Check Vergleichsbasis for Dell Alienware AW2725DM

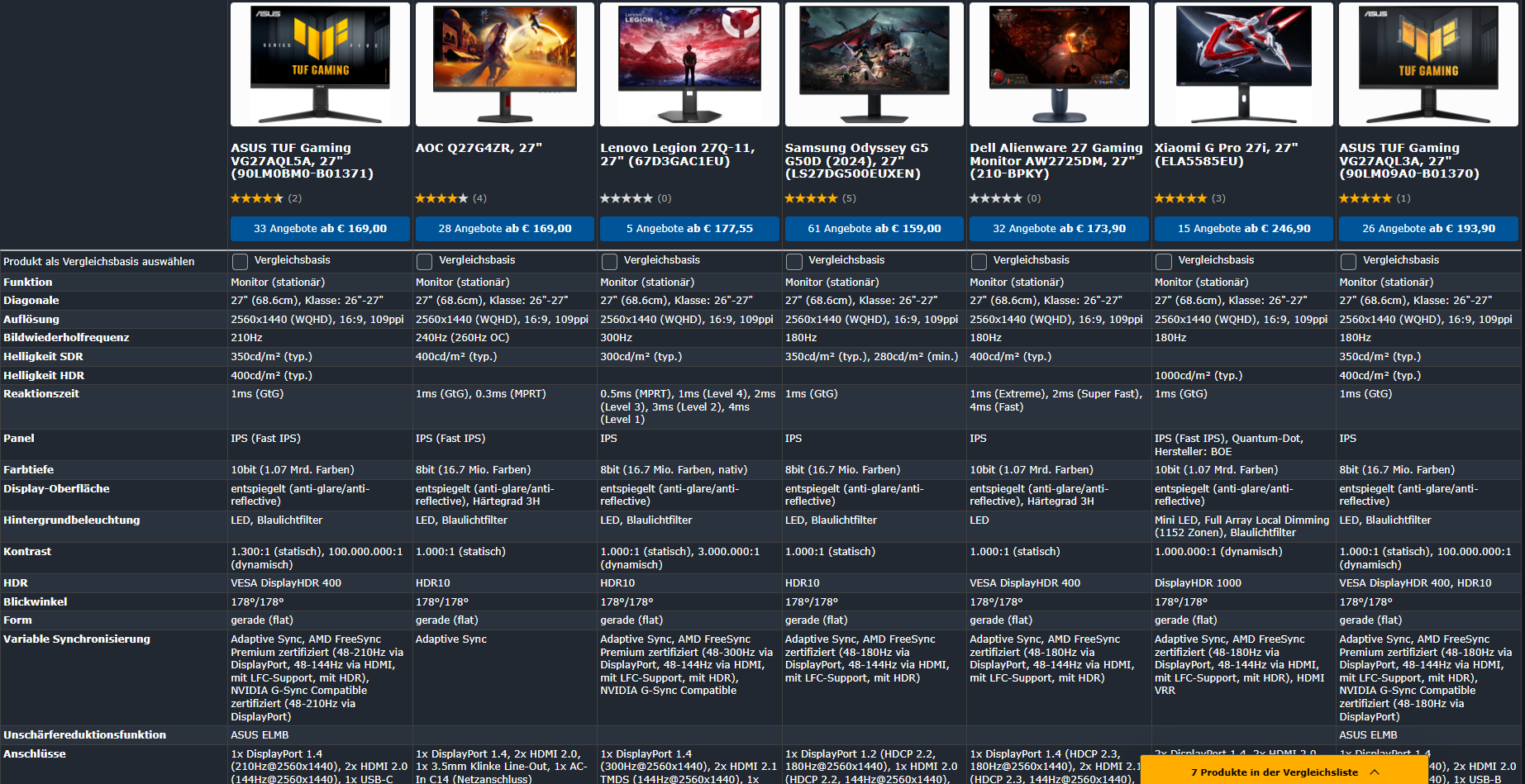979,262
